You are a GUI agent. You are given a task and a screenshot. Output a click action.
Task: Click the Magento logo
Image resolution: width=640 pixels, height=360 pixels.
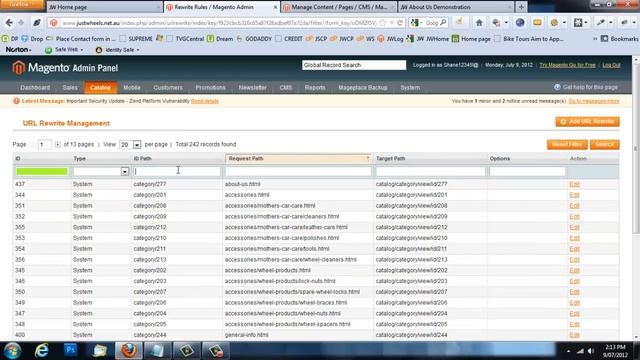65,68
